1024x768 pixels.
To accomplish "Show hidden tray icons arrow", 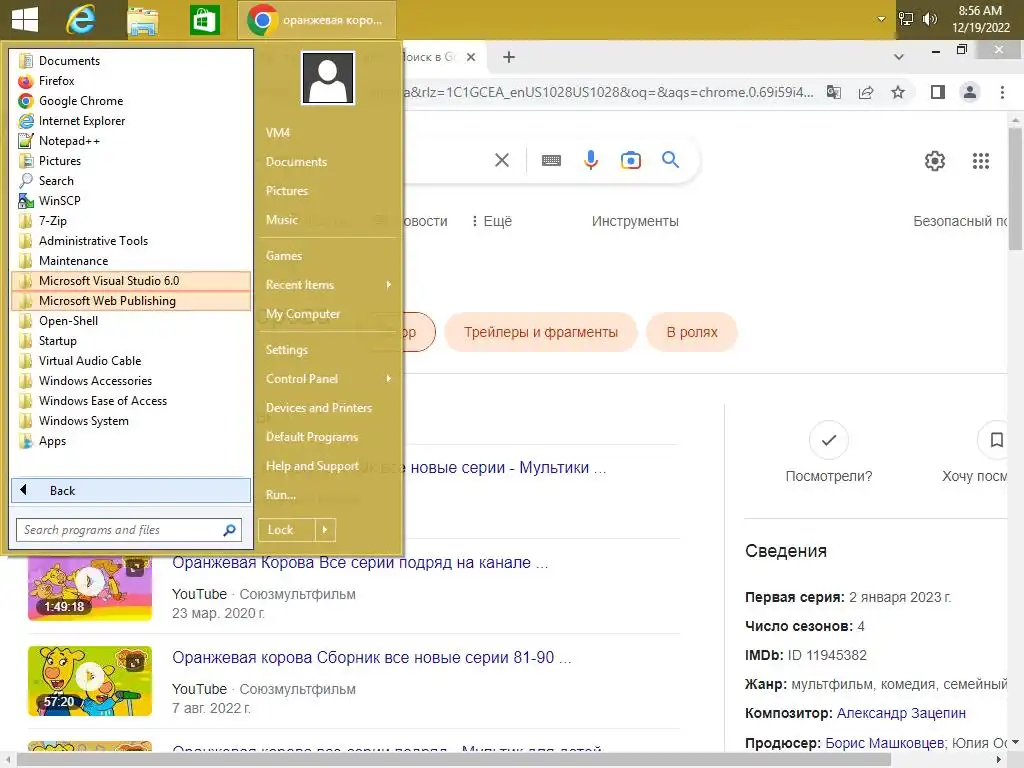I will 881,19.
